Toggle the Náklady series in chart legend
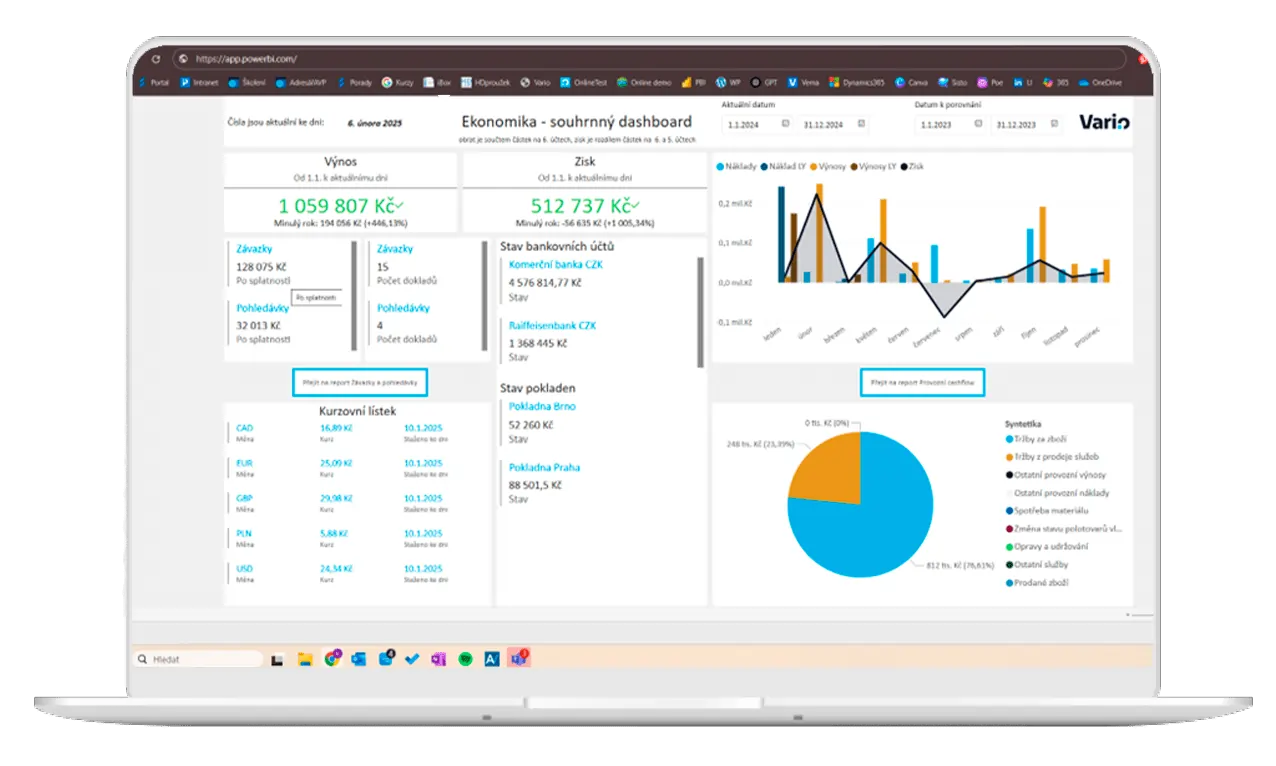This screenshot has height=766, width=1276. (x=737, y=166)
